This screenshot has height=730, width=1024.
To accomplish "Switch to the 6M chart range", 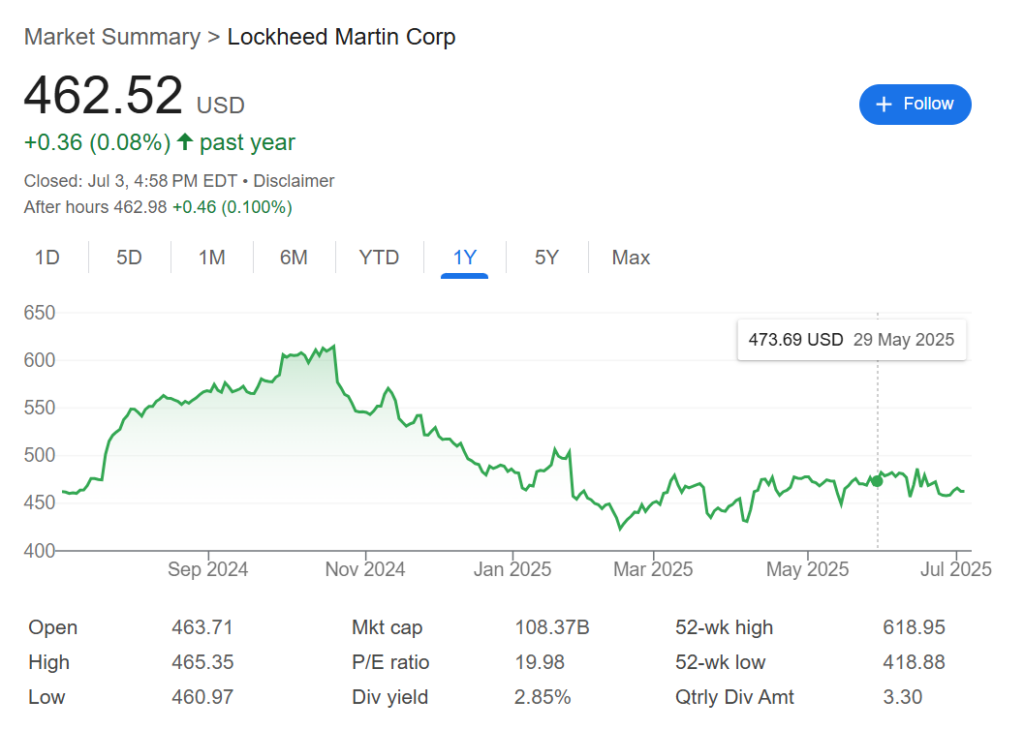I will click(294, 257).
